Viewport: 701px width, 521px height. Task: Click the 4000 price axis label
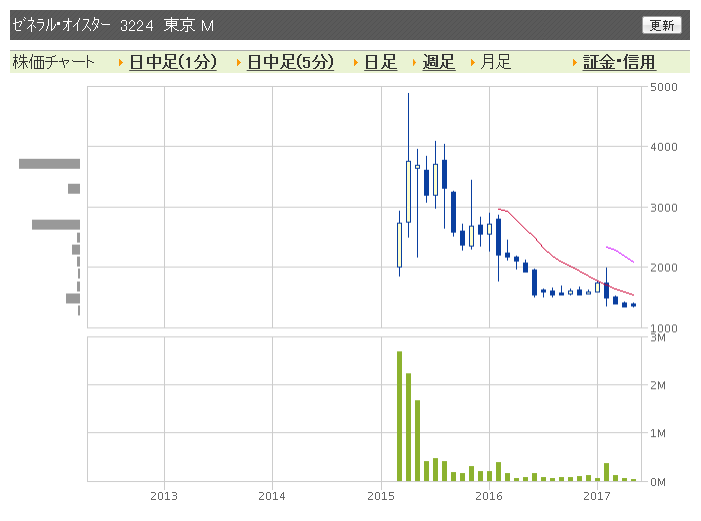click(663, 147)
